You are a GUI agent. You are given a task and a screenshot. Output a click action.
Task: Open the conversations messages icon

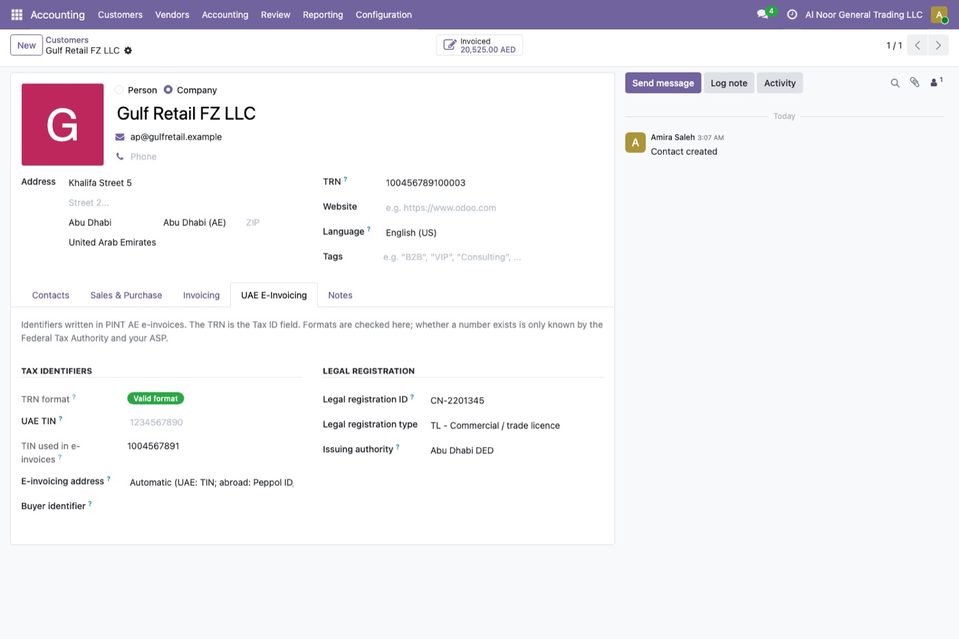(x=762, y=14)
